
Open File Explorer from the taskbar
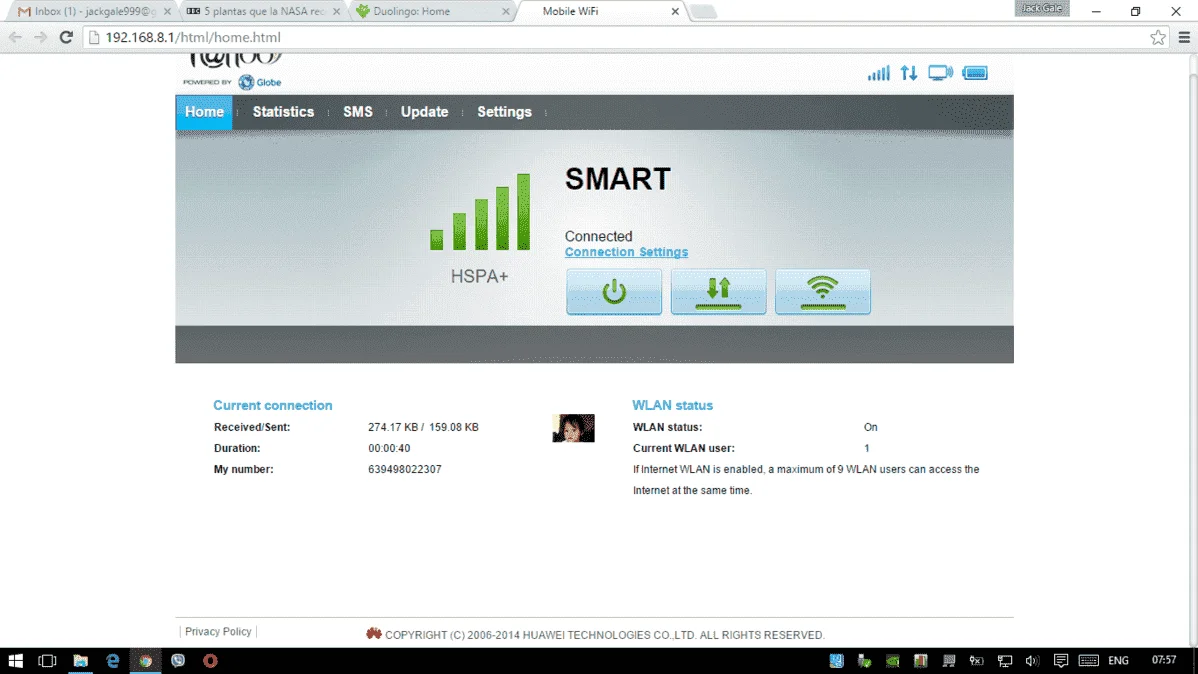coord(80,661)
